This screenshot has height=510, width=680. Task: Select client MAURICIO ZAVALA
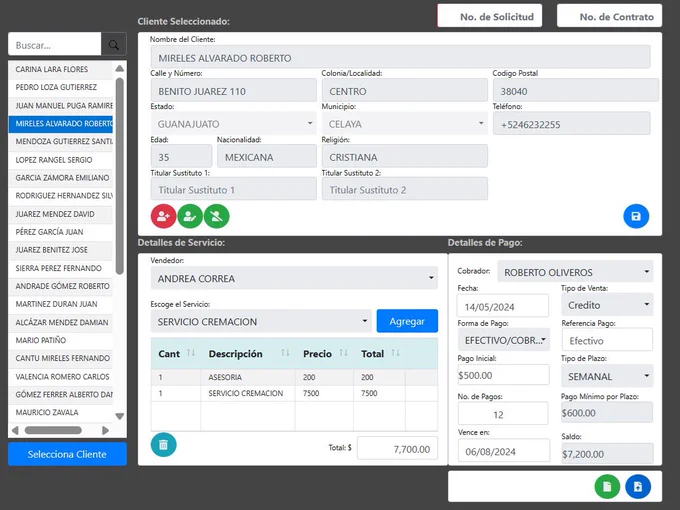point(60,412)
